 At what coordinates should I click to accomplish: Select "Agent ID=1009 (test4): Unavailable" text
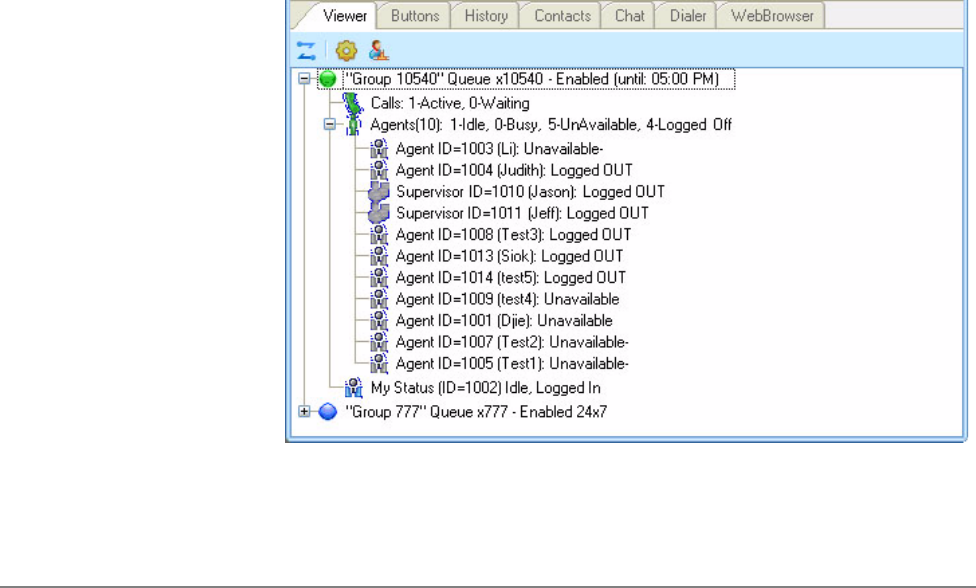pyautogui.click(x=507, y=299)
